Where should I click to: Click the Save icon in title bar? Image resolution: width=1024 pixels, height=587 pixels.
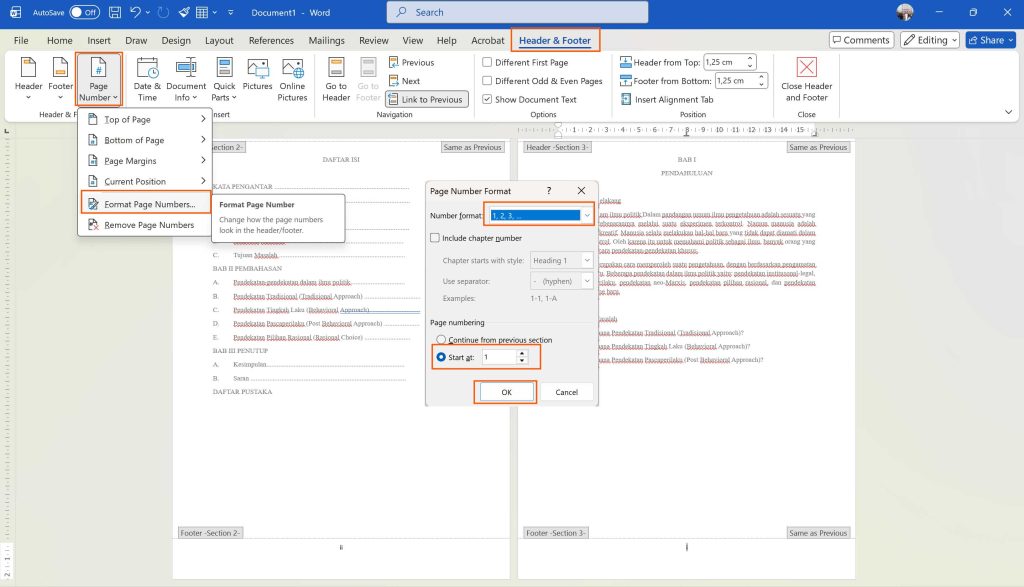click(115, 12)
